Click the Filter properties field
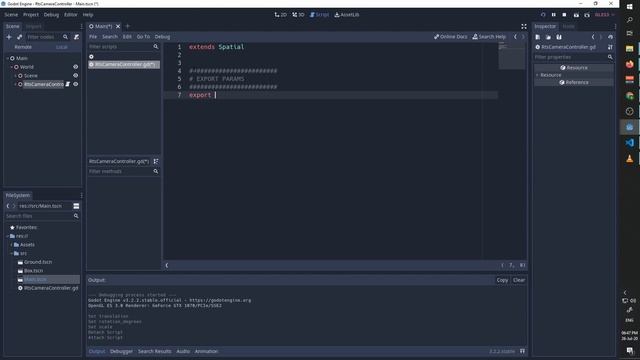The width and height of the screenshot is (640, 360). (x=573, y=57)
